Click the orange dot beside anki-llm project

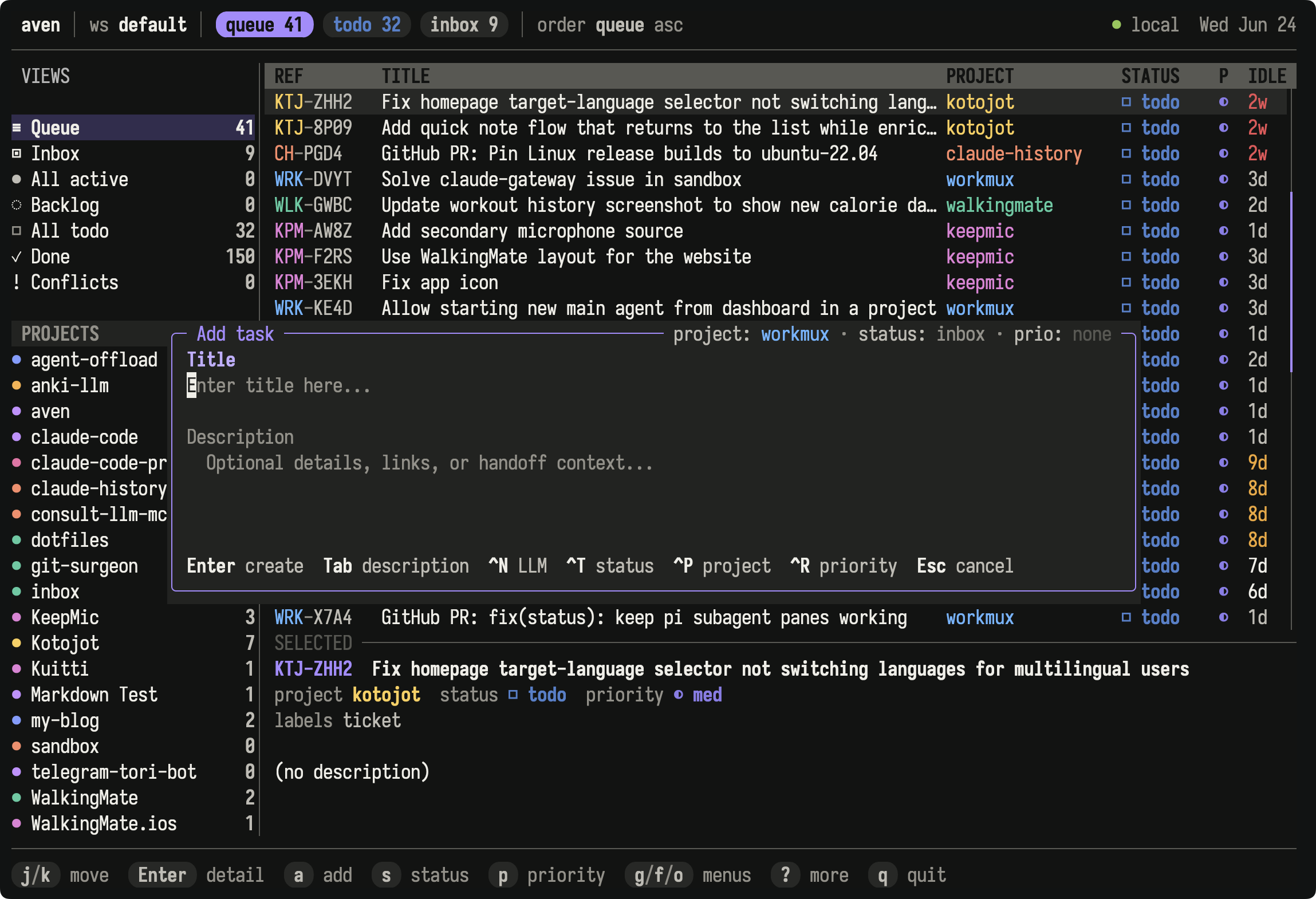(x=17, y=385)
